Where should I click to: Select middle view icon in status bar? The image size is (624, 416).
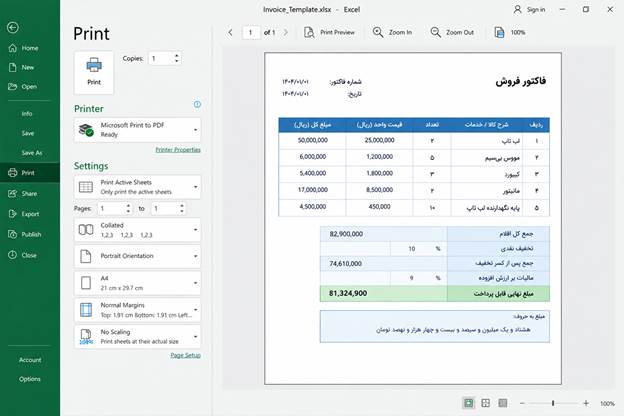click(486, 403)
